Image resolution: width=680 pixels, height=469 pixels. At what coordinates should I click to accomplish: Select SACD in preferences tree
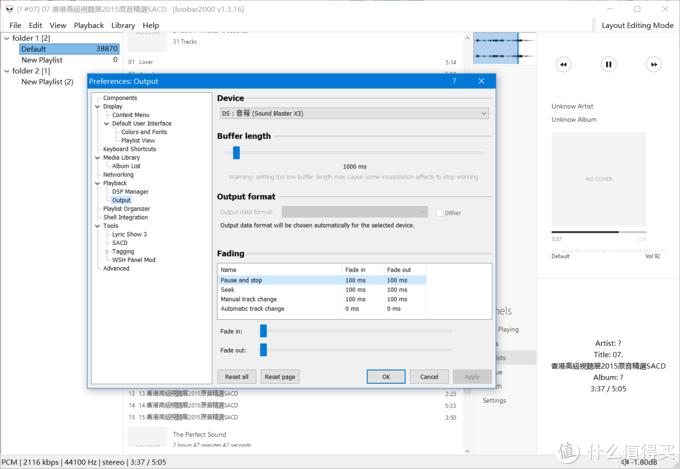(x=120, y=243)
